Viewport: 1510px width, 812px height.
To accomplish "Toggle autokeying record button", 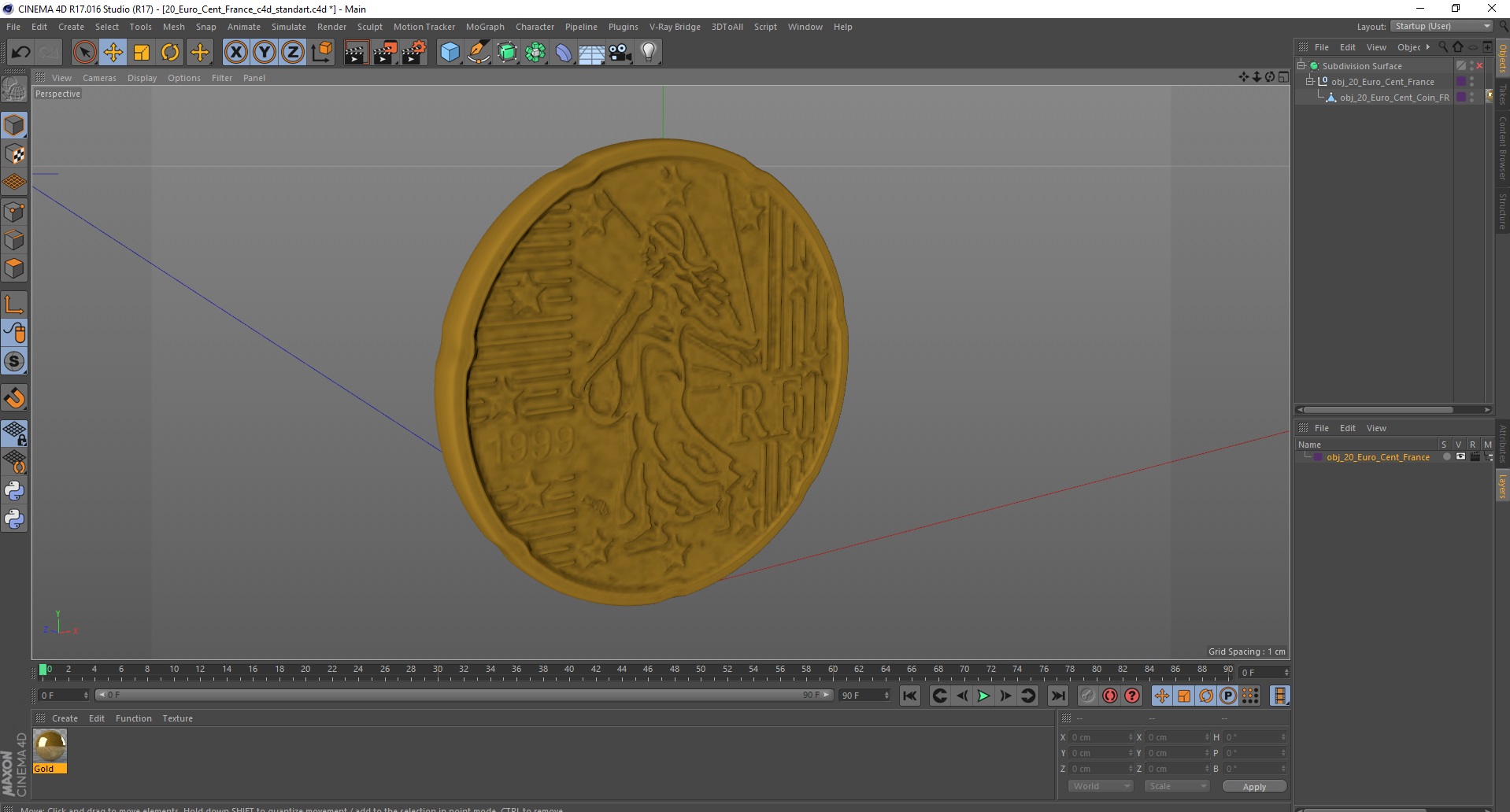I will [1110, 696].
